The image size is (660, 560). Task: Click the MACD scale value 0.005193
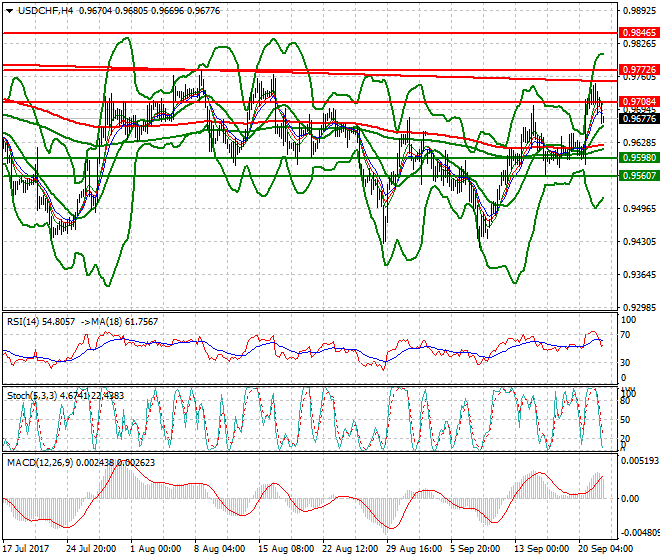click(x=640, y=461)
